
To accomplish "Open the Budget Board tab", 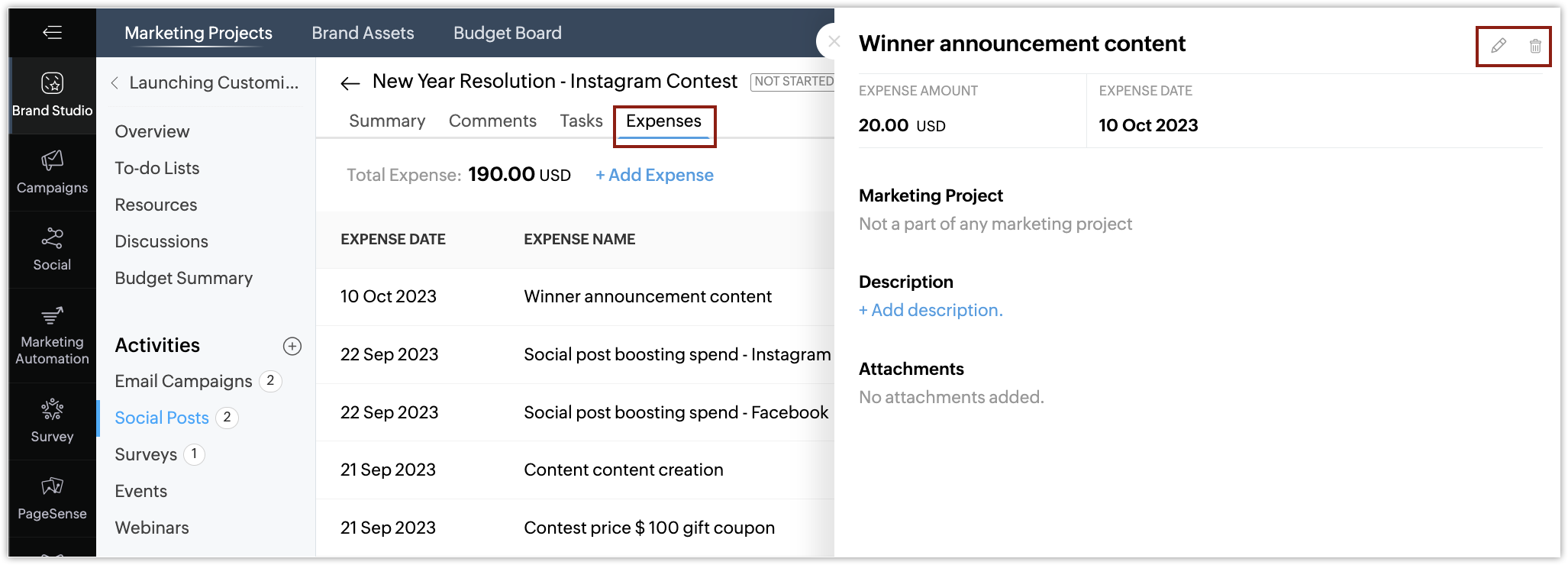I will coord(508,33).
